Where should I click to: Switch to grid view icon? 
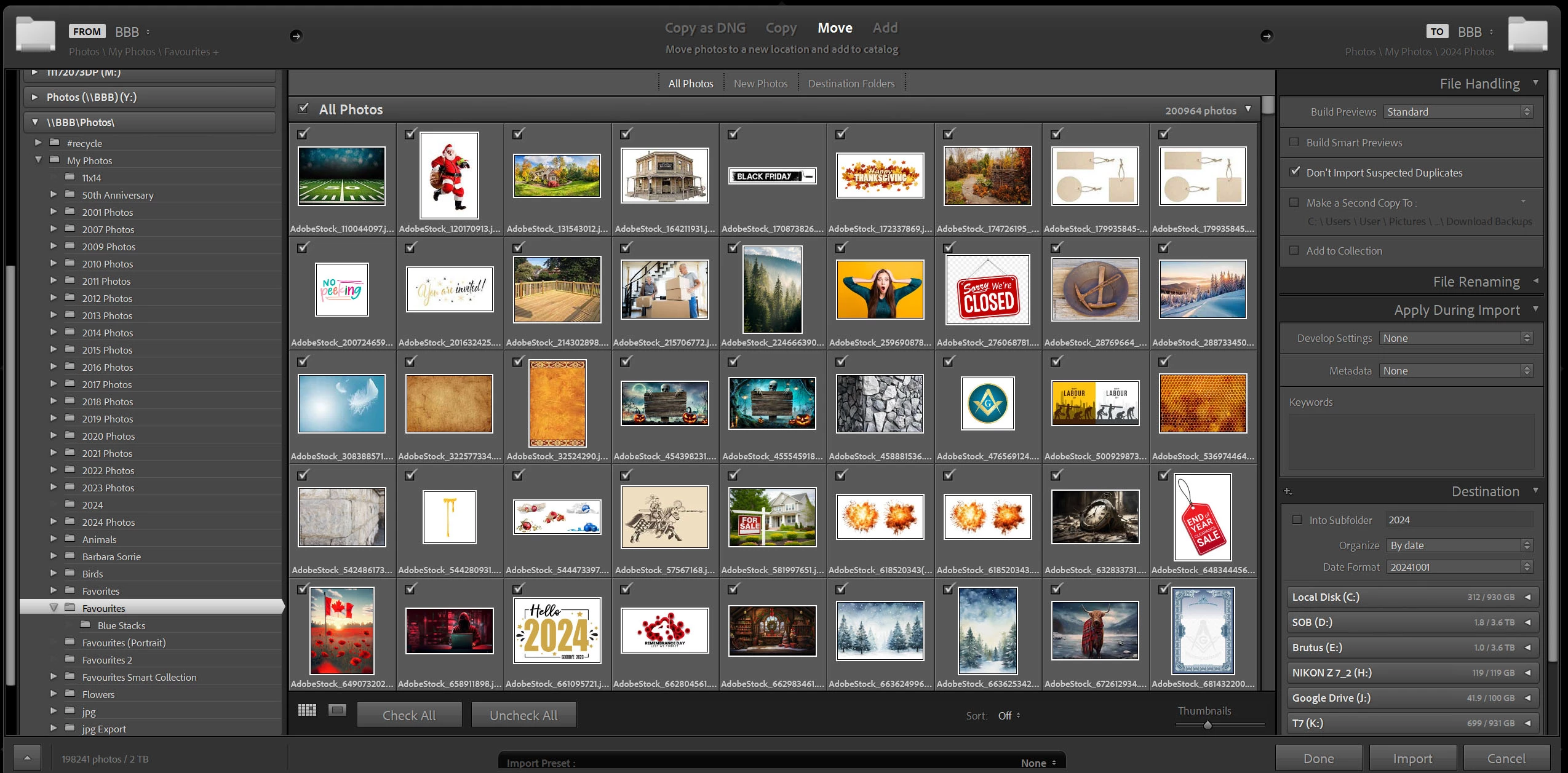click(x=307, y=710)
